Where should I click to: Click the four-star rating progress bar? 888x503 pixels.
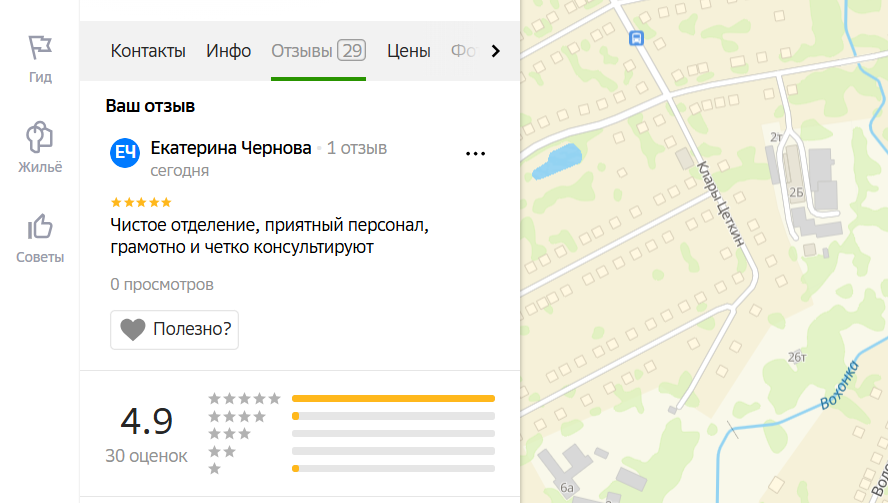click(x=393, y=416)
